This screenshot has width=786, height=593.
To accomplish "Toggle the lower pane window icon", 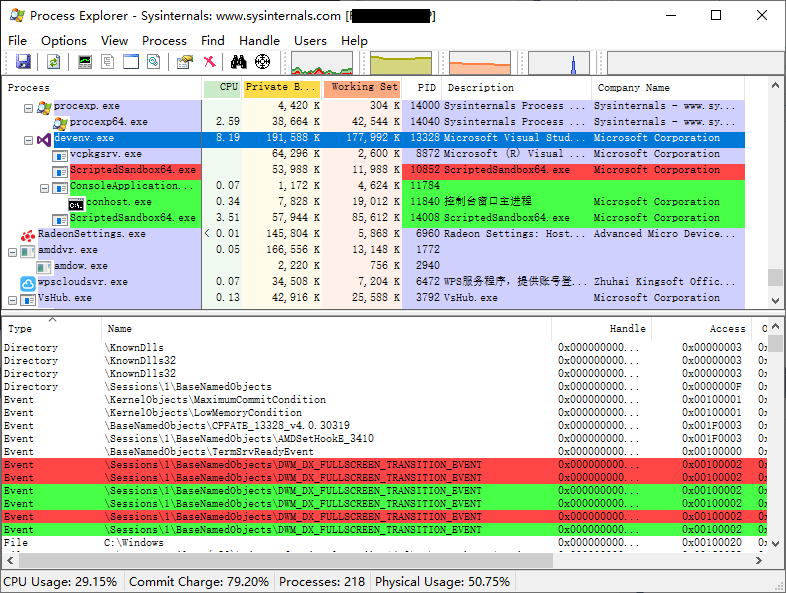I will pos(131,62).
